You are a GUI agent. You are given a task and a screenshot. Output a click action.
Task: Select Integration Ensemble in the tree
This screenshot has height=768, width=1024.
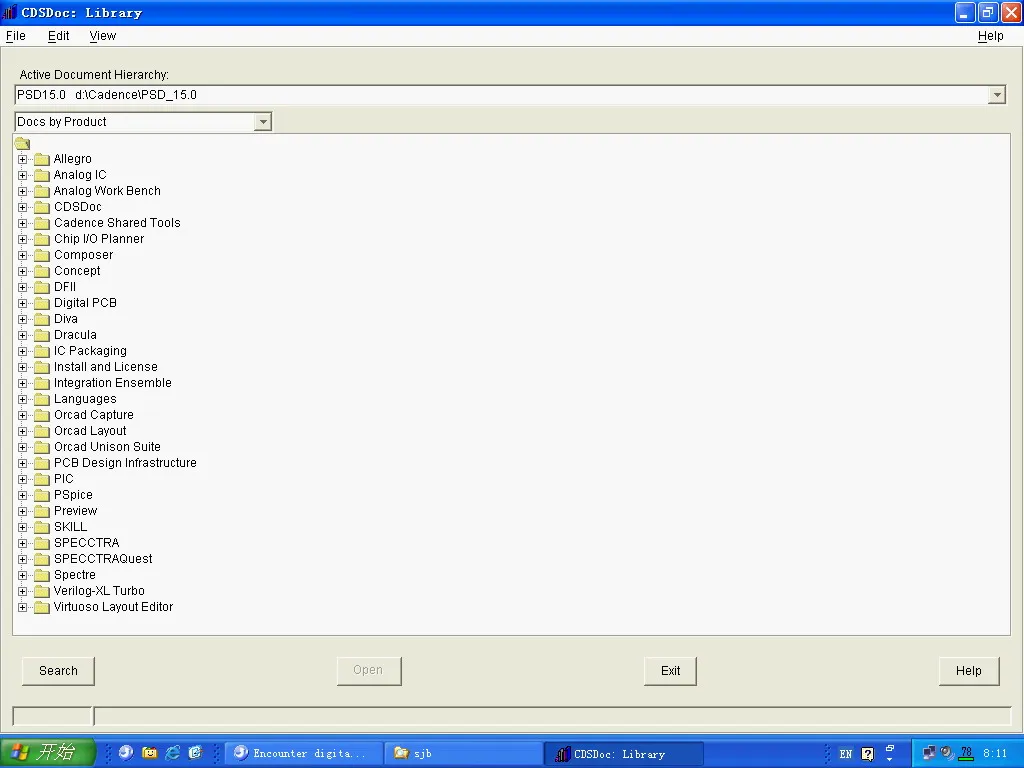pos(112,383)
